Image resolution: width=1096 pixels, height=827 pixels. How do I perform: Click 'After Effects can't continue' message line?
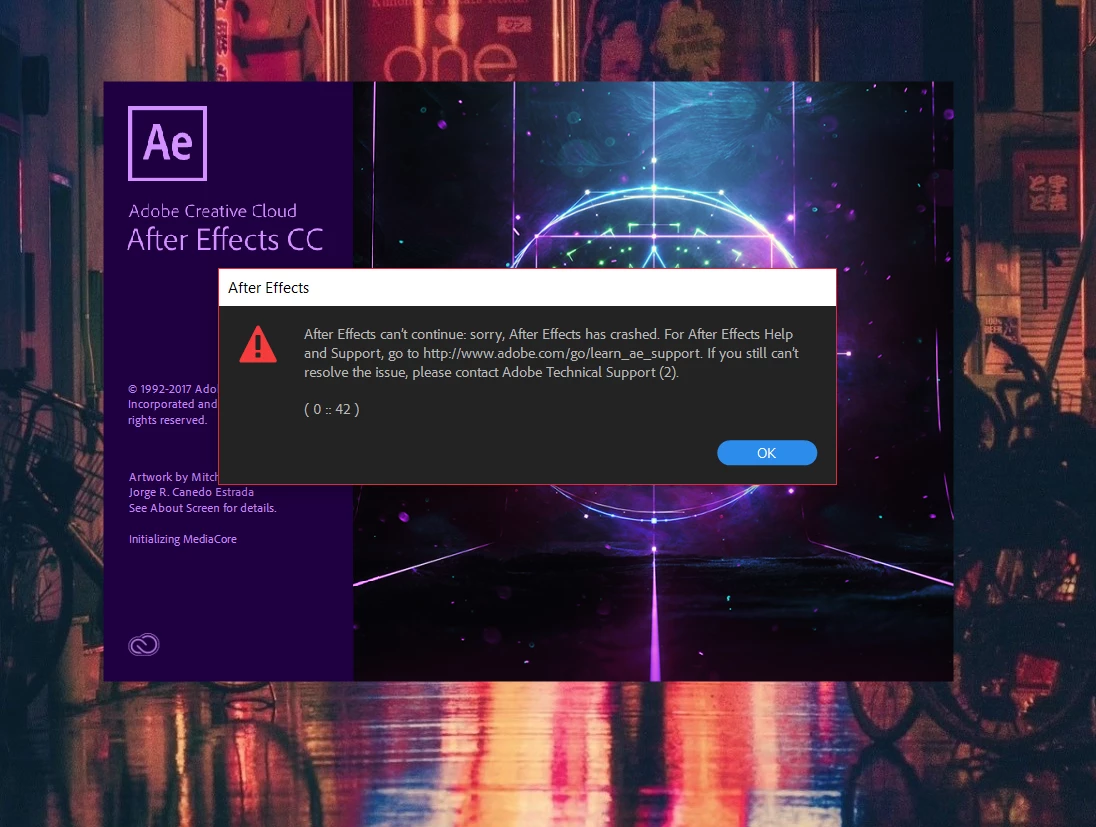tap(548, 334)
